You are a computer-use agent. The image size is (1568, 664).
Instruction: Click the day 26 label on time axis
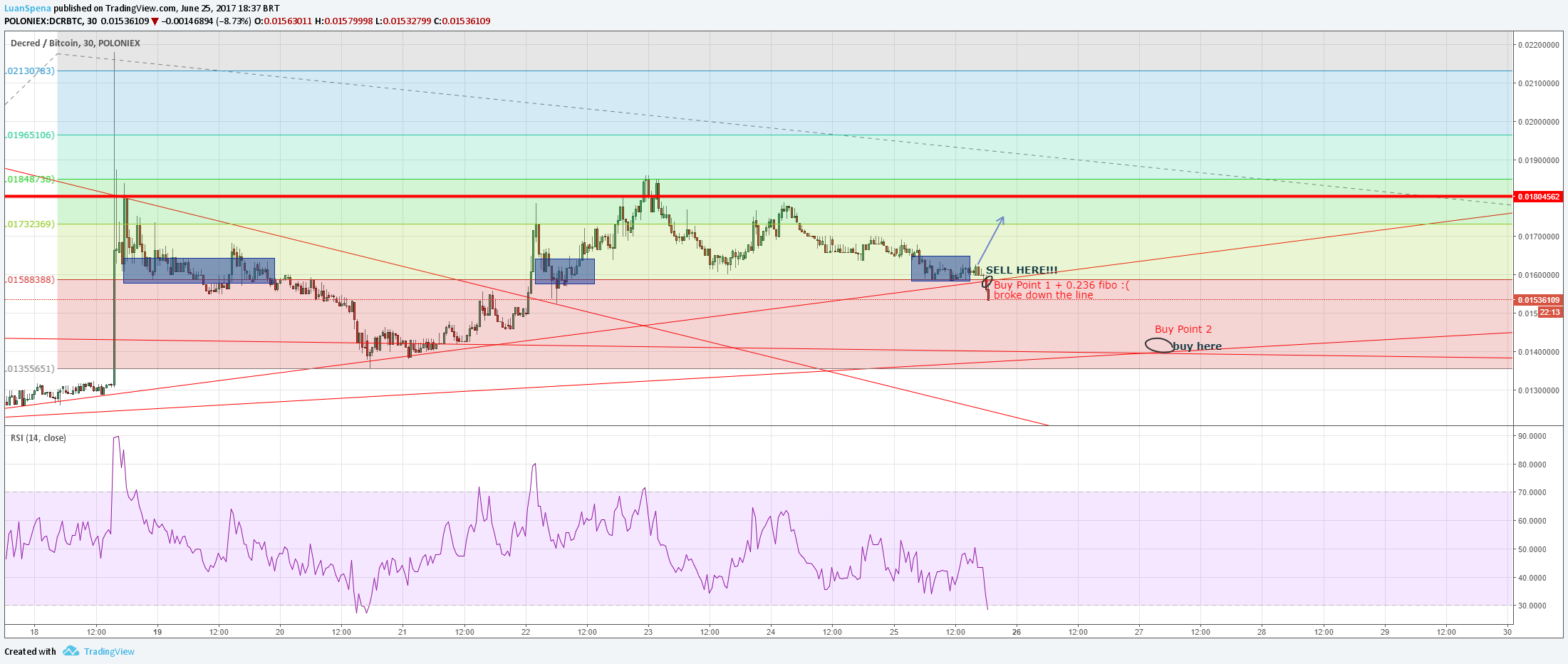[x=1017, y=631]
